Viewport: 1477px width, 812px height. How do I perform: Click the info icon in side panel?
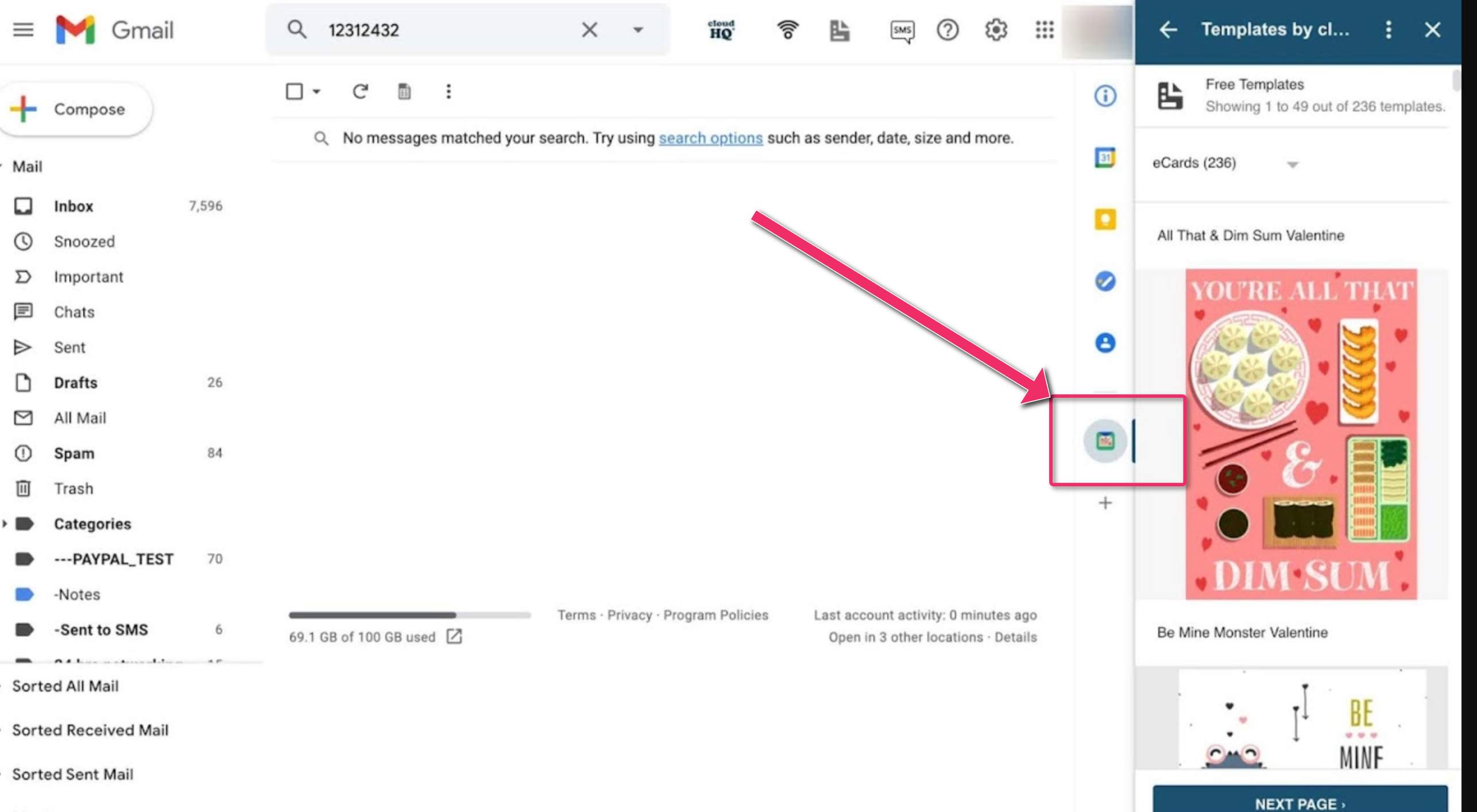click(1105, 96)
